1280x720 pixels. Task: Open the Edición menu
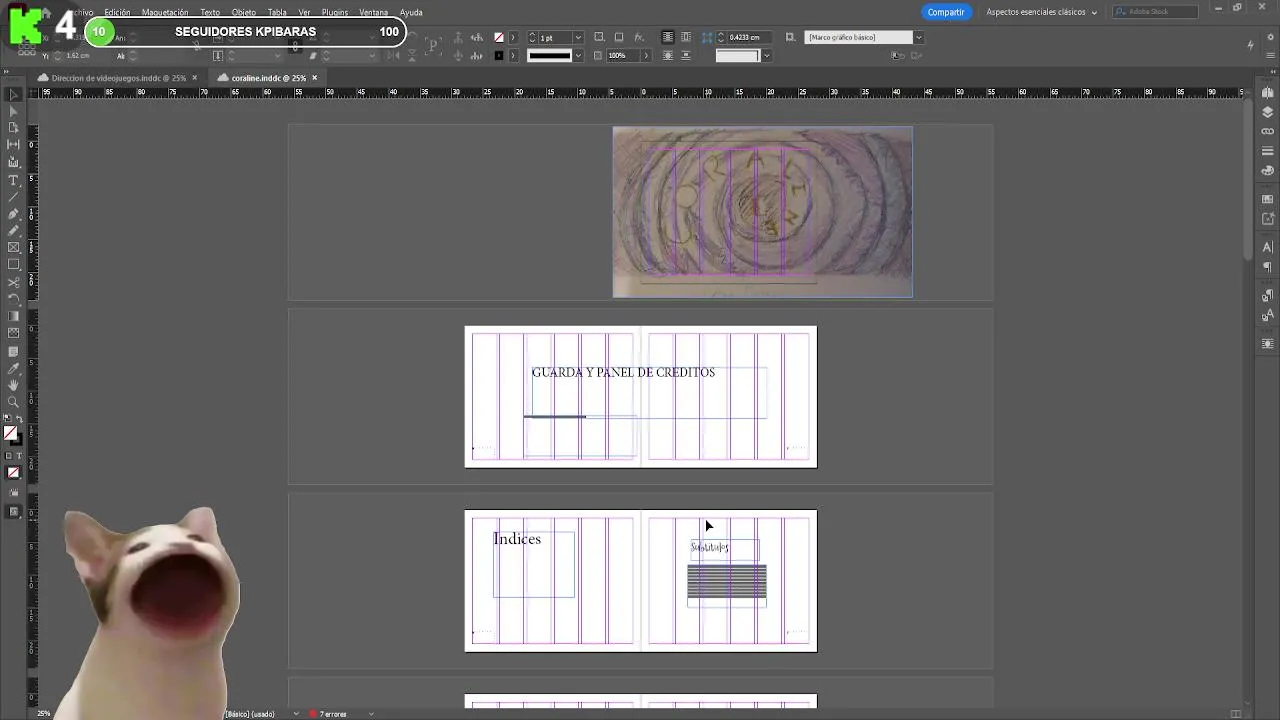(117, 12)
